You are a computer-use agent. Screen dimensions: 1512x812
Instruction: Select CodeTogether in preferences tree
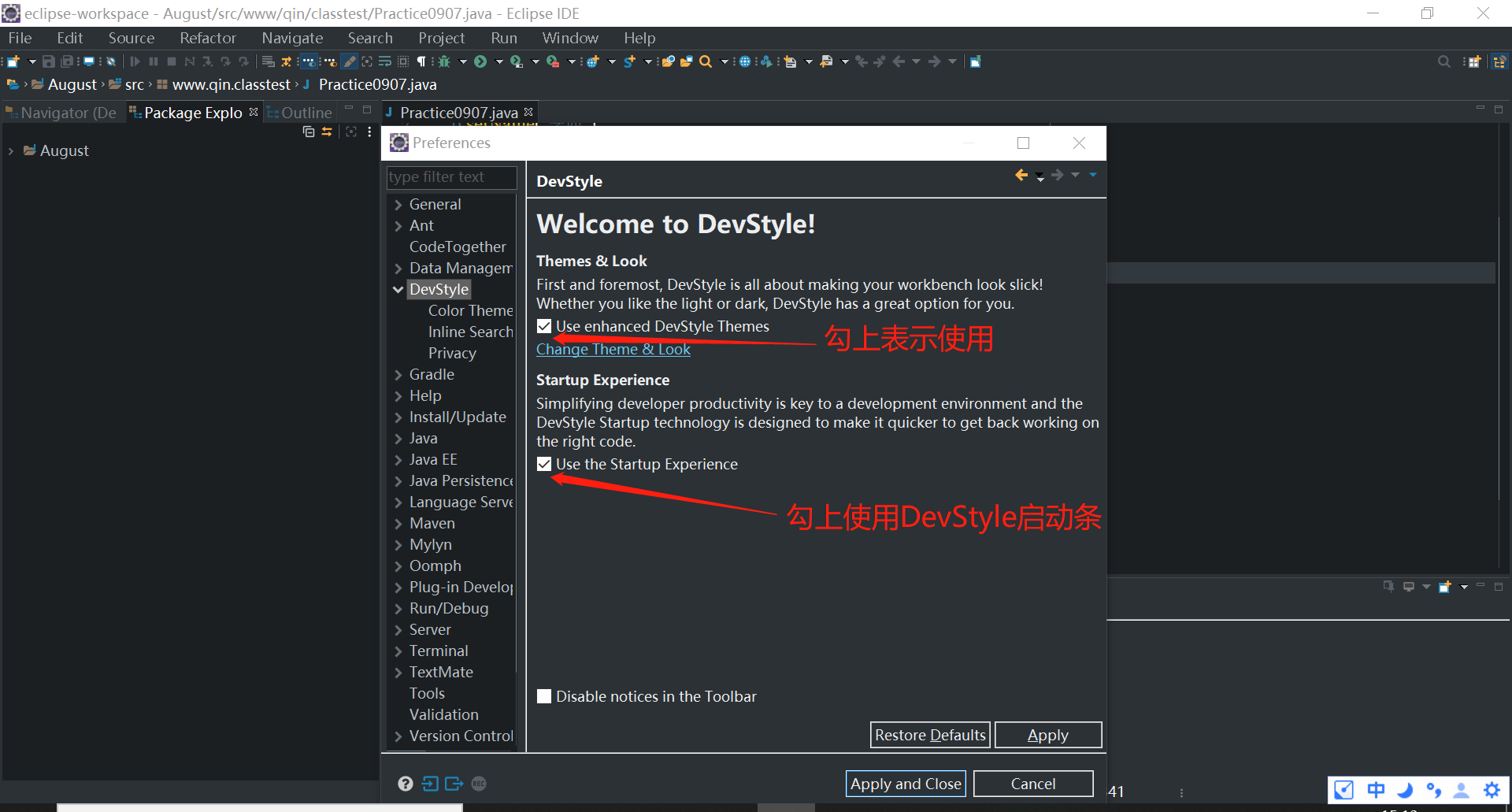click(458, 247)
